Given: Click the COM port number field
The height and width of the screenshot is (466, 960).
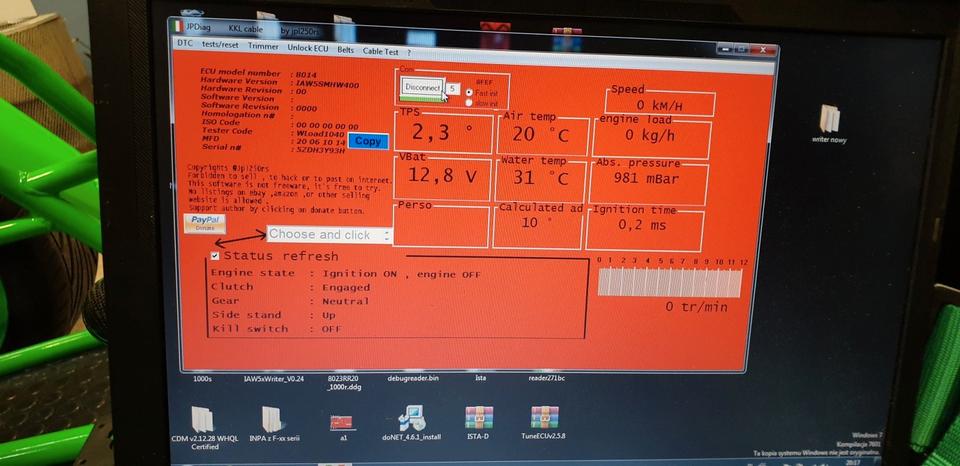Looking at the screenshot, I should (452, 89).
